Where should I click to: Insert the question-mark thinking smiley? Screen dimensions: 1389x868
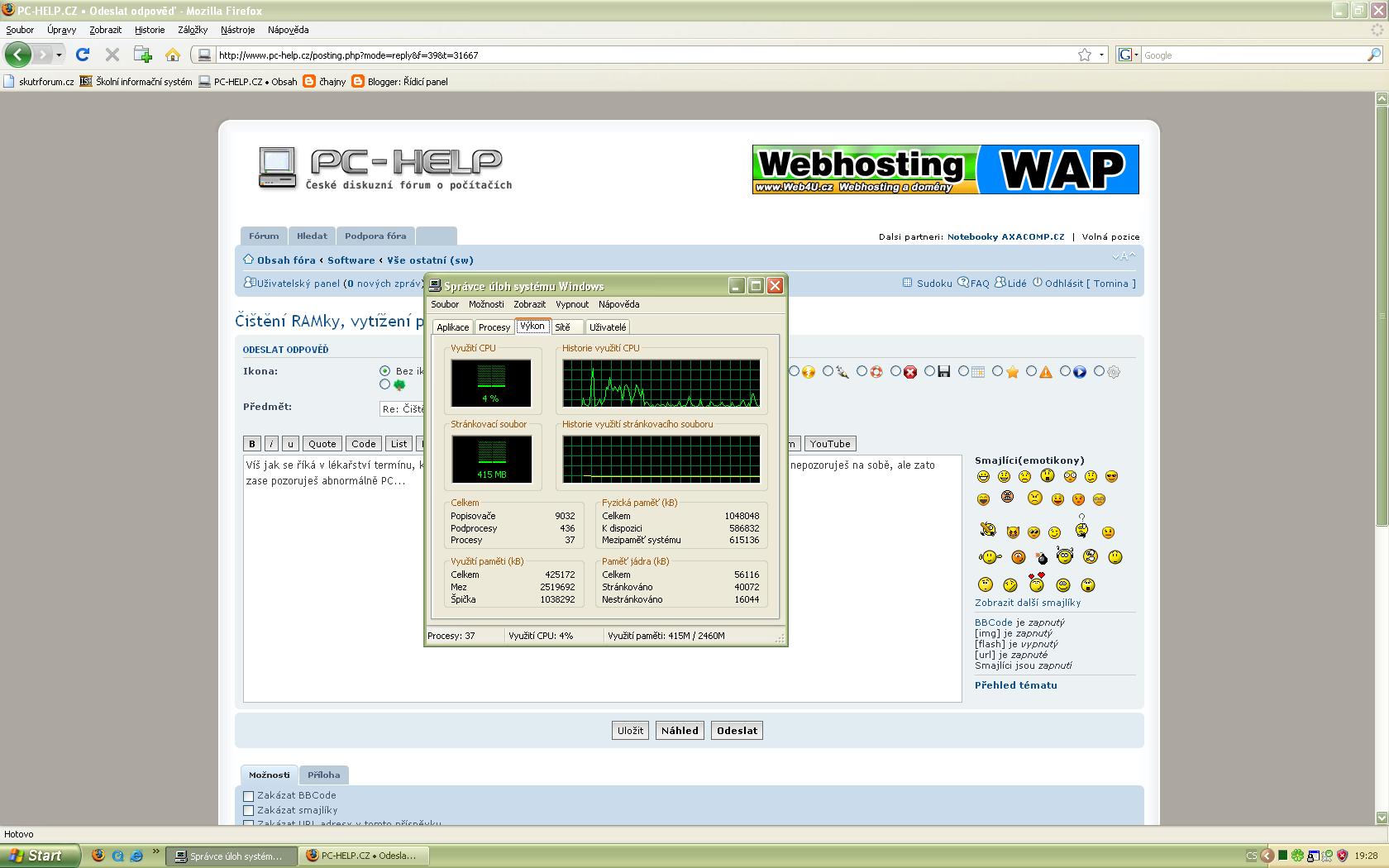click(x=1081, y=527)
